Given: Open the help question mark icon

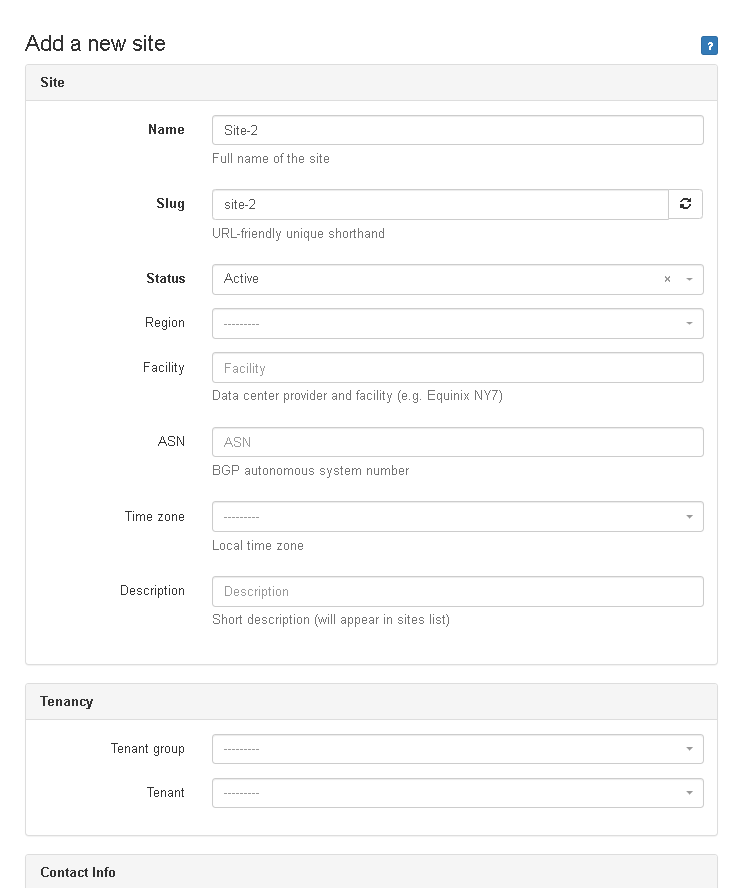Looking at the screenshot, I should (709, 45).
